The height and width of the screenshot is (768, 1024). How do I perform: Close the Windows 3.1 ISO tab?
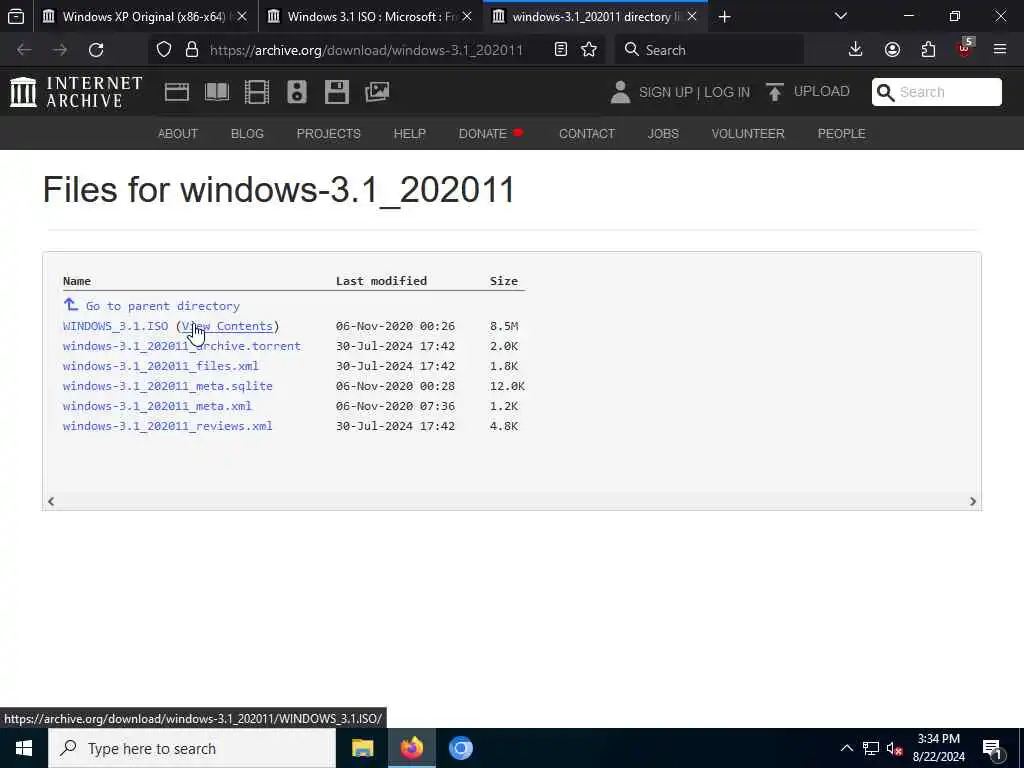467,16
